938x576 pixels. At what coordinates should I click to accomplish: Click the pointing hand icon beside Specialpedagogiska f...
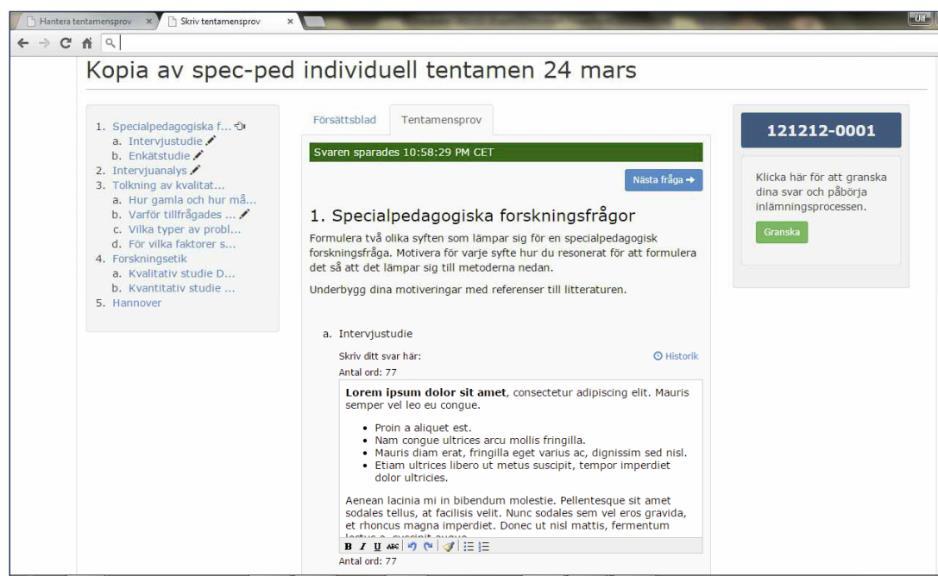[x=240, y=126]
